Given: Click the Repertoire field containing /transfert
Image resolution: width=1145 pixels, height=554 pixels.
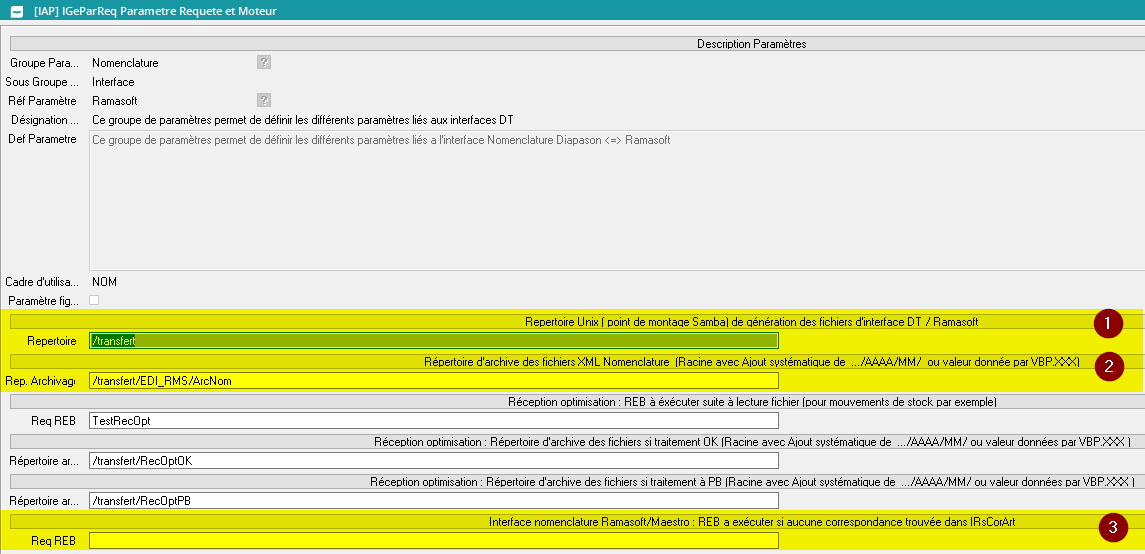Looking at the screenshot, I should point(433,341).
